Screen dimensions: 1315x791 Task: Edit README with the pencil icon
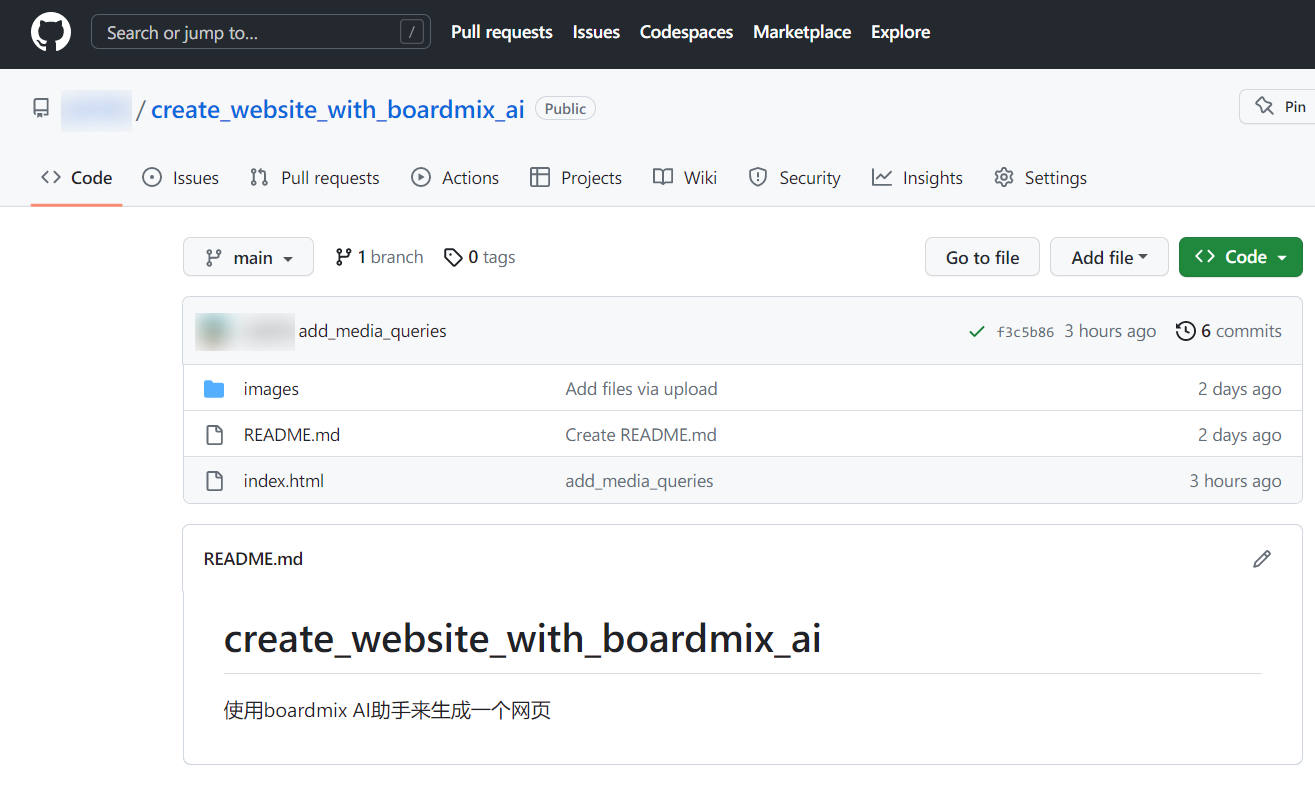1262,559
